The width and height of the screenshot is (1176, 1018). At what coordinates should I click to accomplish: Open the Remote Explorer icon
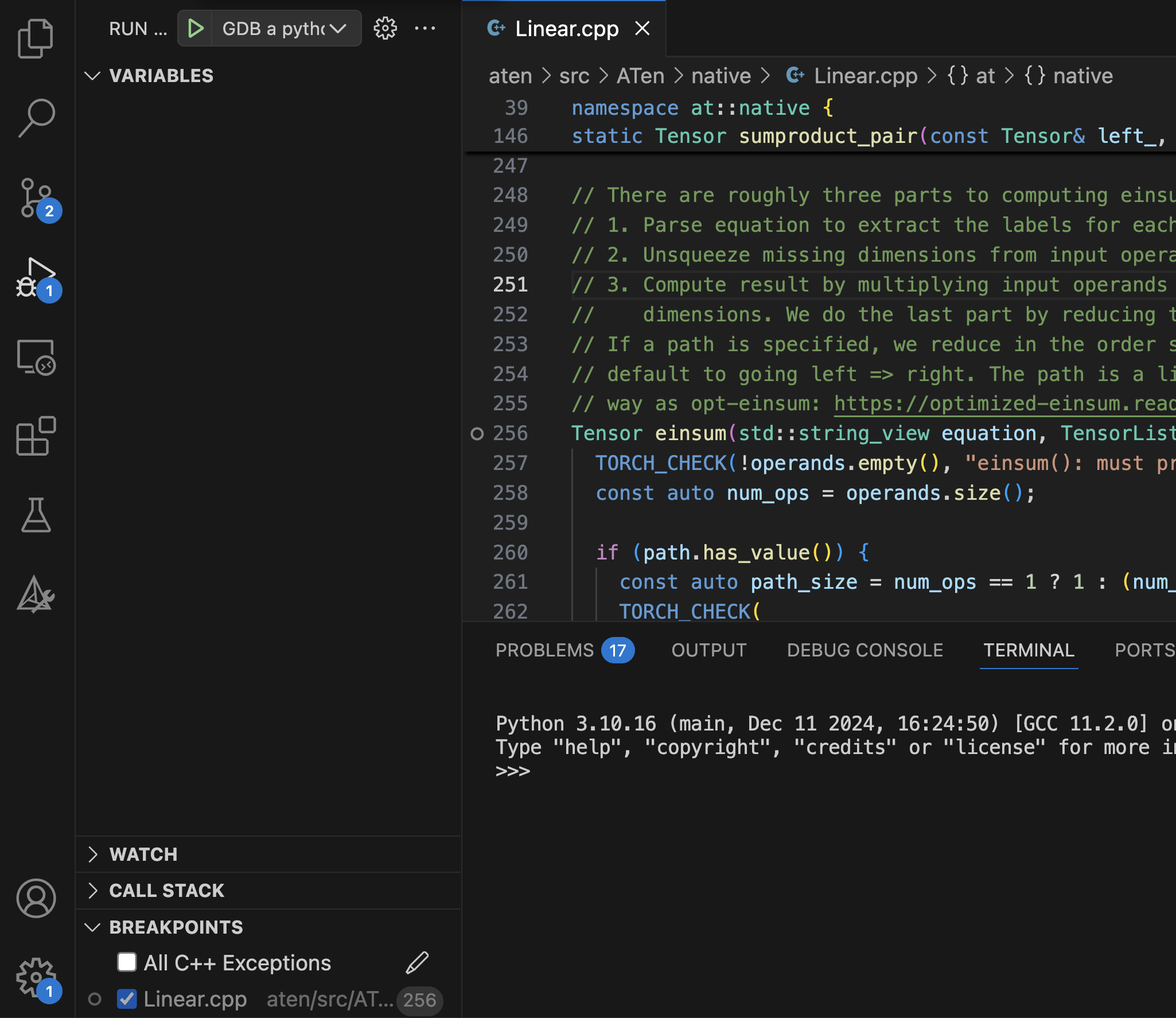(x=36, y=357)
